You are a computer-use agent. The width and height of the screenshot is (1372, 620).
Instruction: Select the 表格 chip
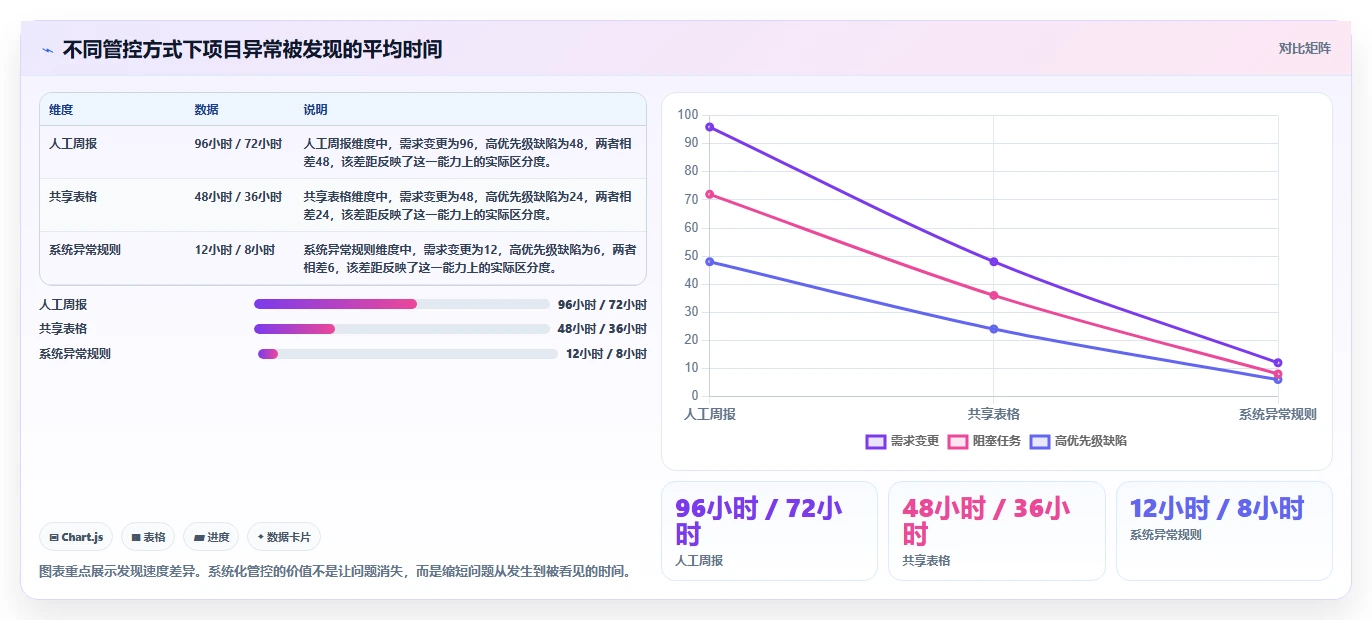[148, 537]
